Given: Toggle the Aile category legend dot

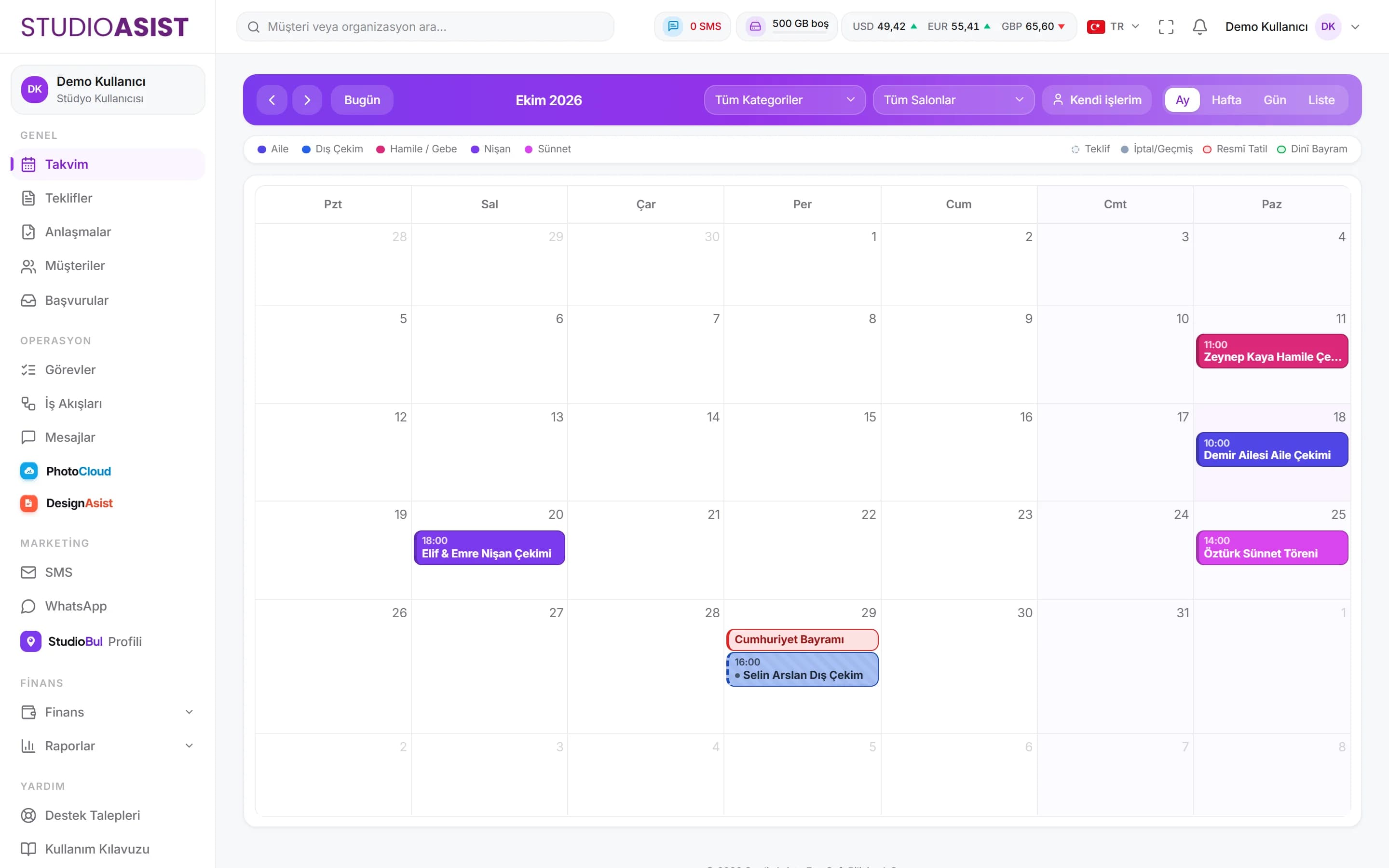Looking at the screenshot, I should coord(262,149).
